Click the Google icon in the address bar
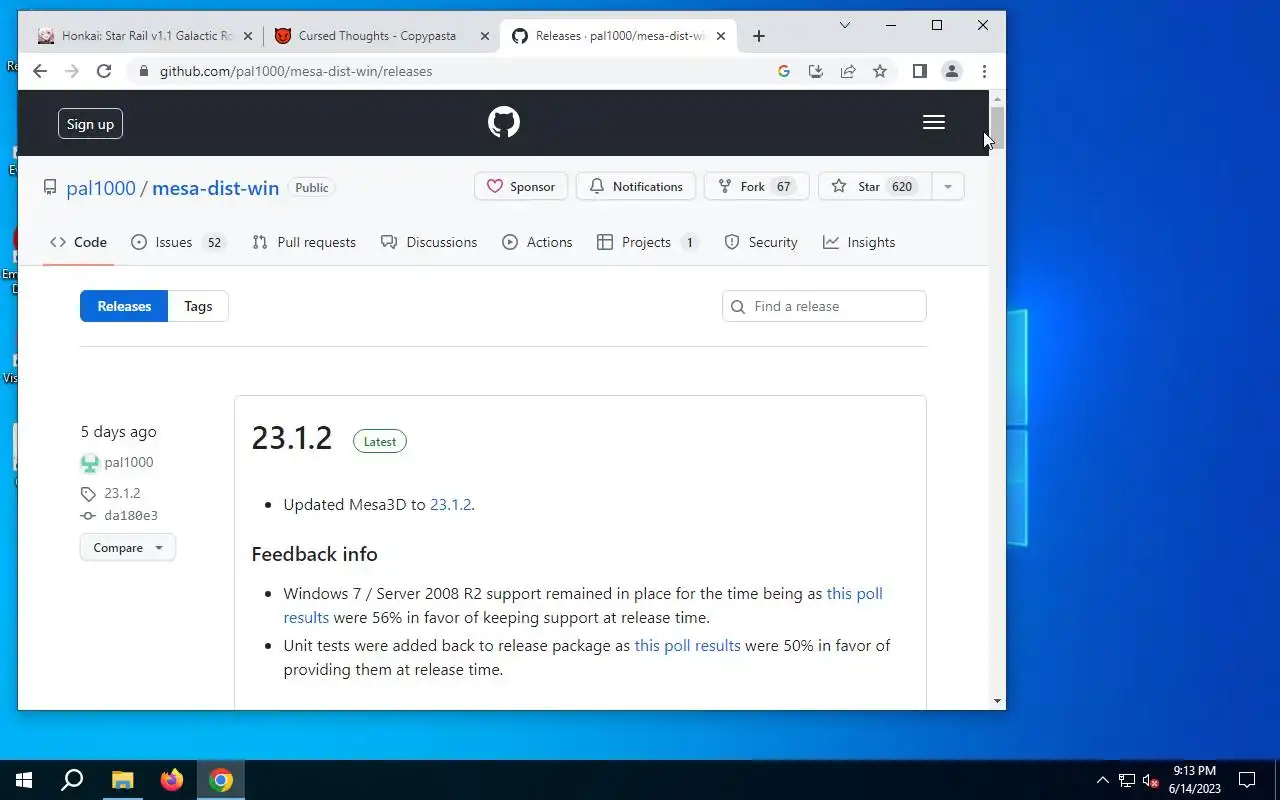This screenshot has width=1280, height=800. (784, 71)
